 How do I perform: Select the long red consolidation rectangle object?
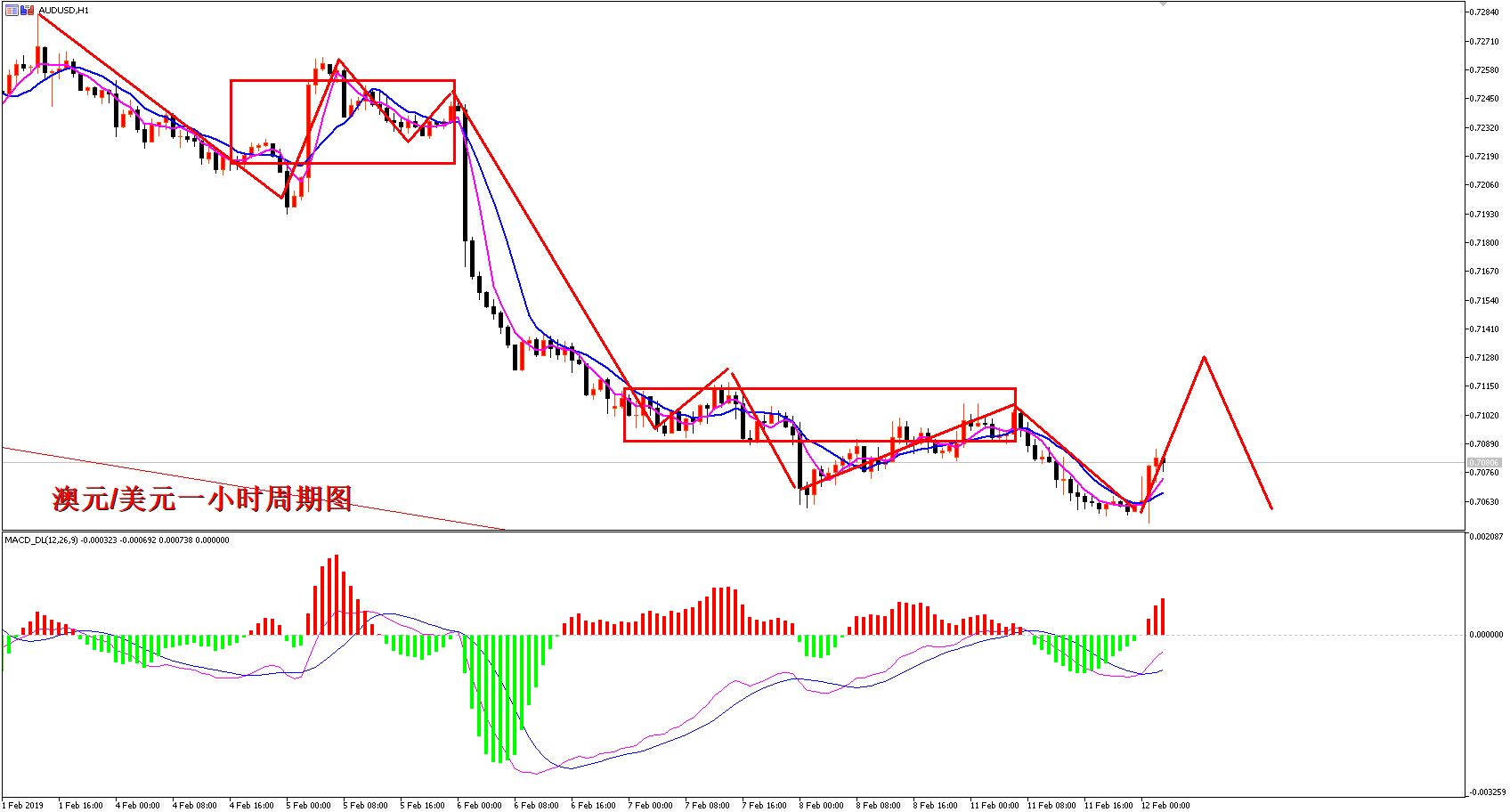click(x=820, y=415)
